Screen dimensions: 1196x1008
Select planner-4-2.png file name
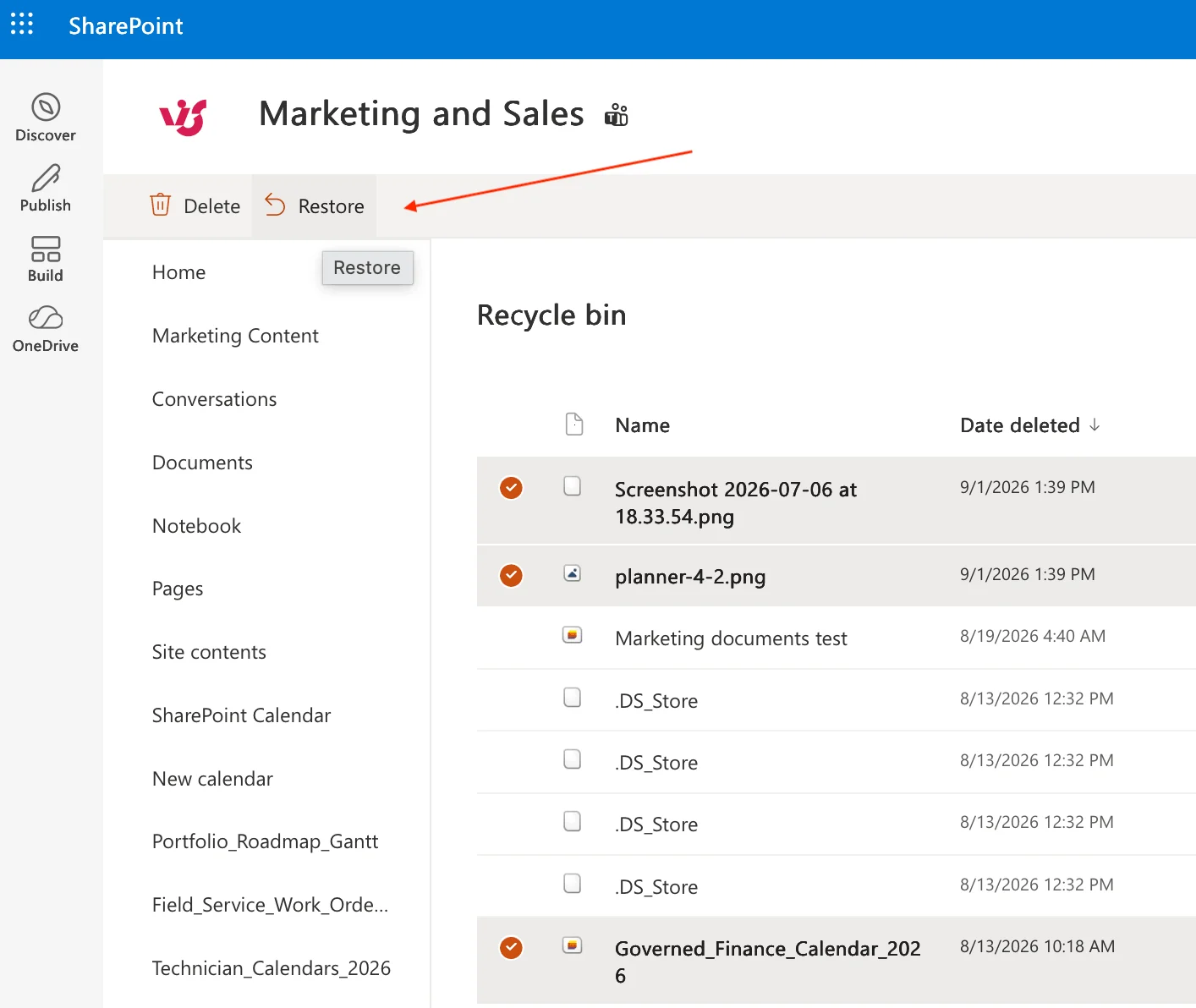(690, 577)
